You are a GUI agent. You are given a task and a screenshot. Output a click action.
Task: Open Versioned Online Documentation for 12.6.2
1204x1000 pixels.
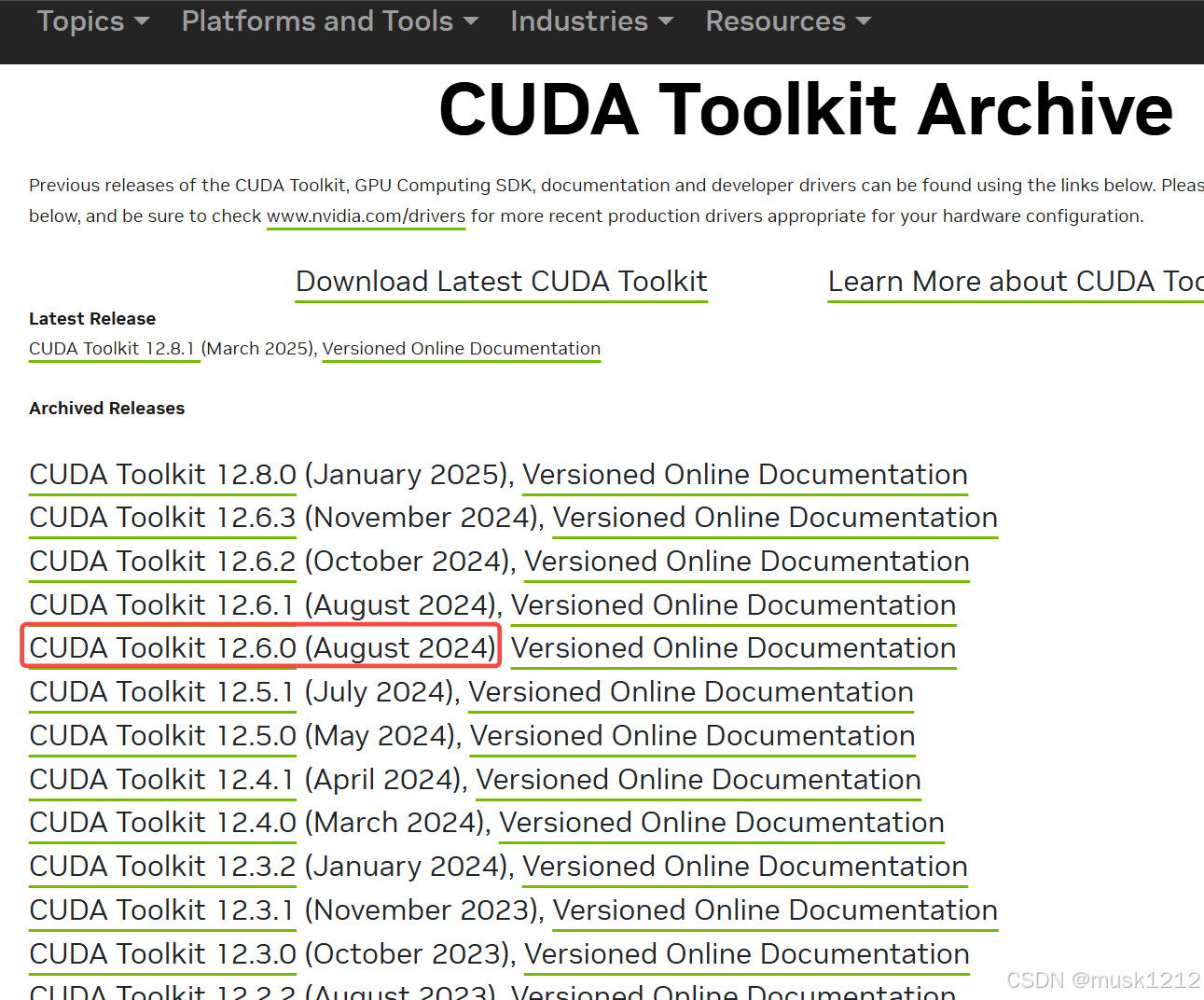point(747,562)
